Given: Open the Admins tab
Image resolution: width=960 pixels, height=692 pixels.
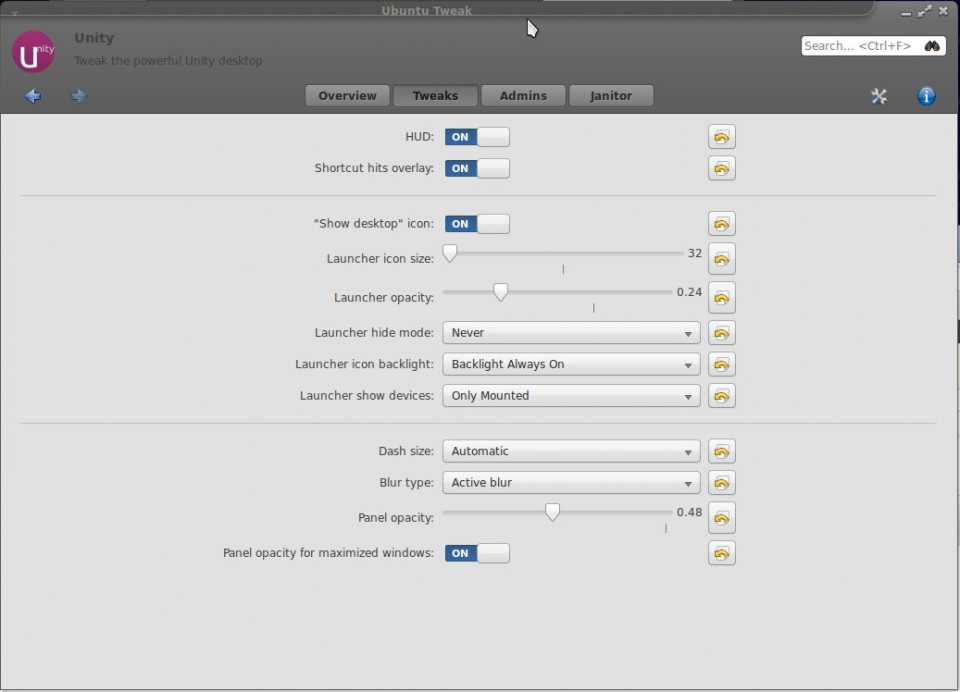Looking at the screenshot, I should (523, 96).
